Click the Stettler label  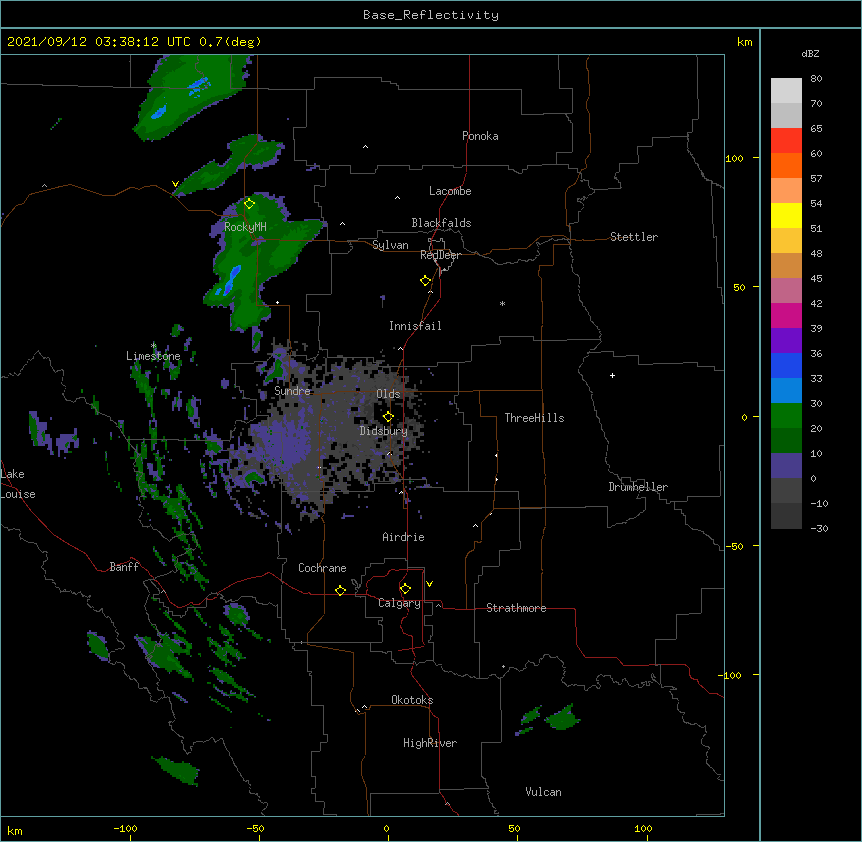point(634,237)
